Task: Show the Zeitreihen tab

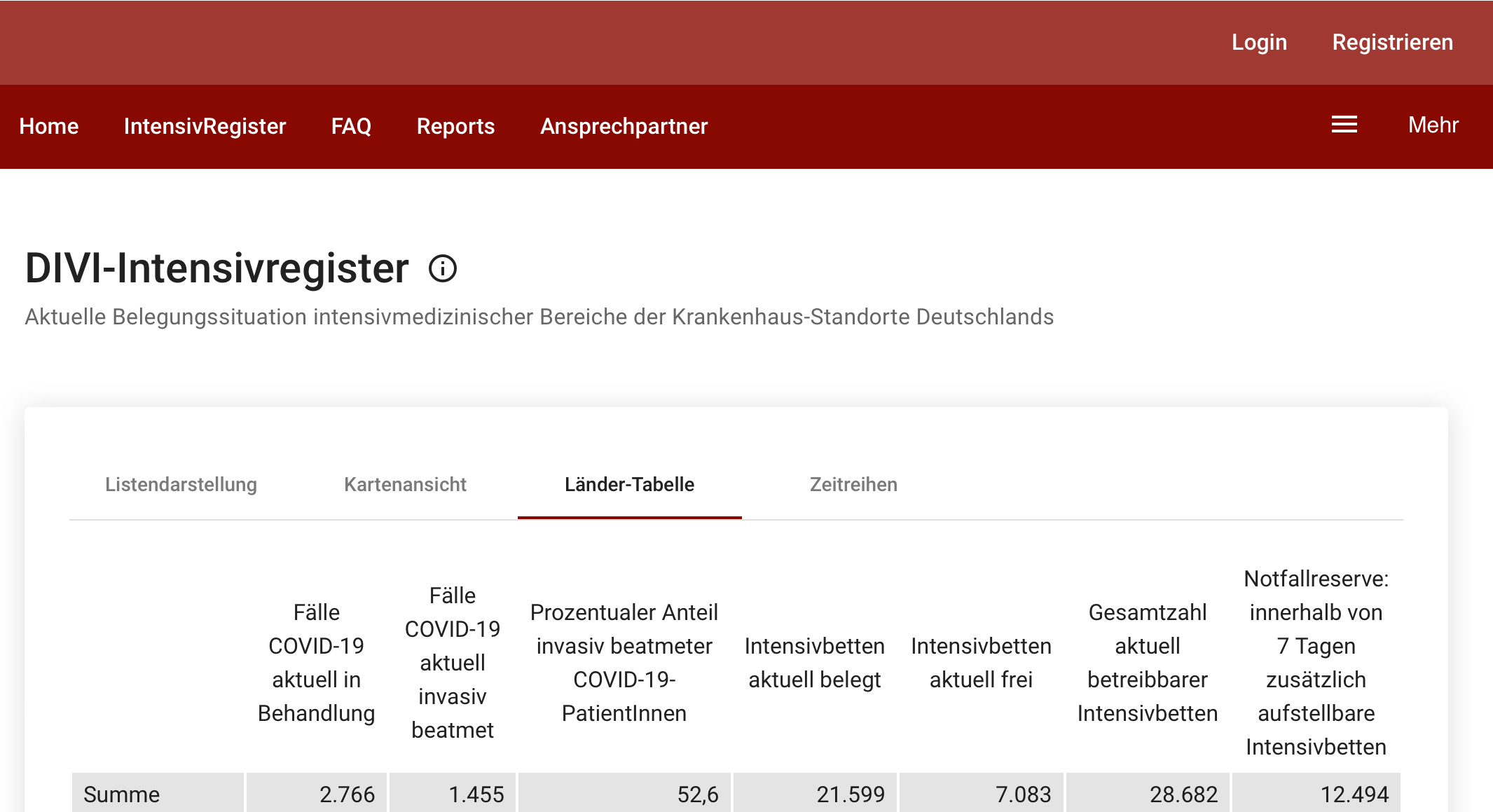Action: pos(853,484)
